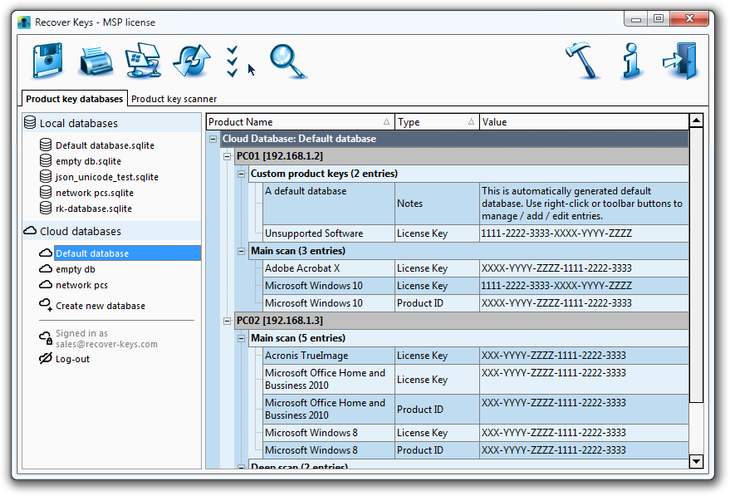Screen dimensions: 730x496
Task: Click scroll up arrow of key list
Action: (x=696, y=121)
